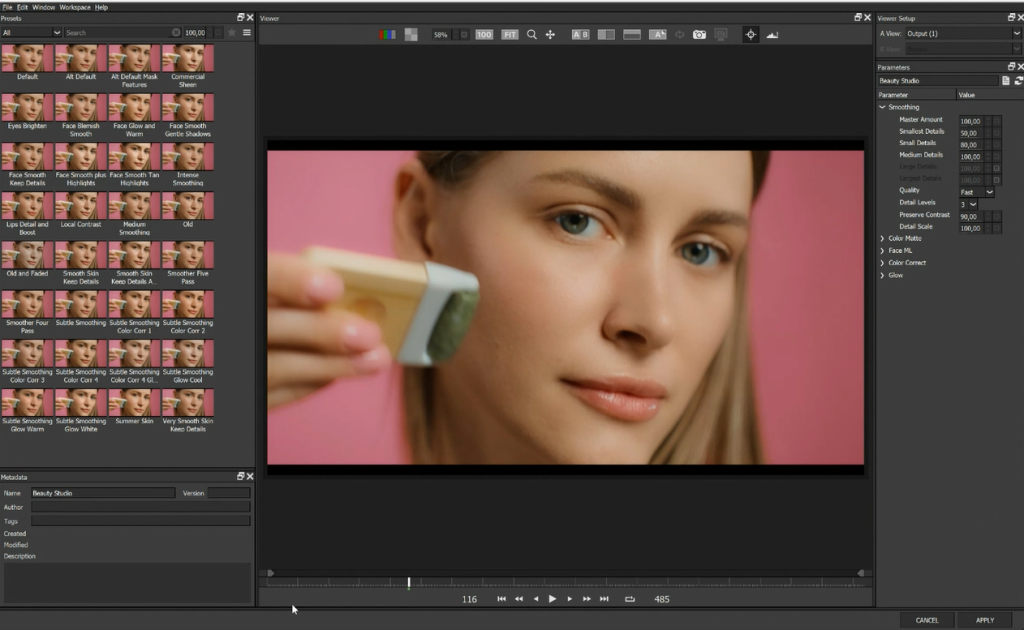Open the Quality dropdown set to Fast
The width and height of the screenshot is (1024, 630).
coord(977,191)
